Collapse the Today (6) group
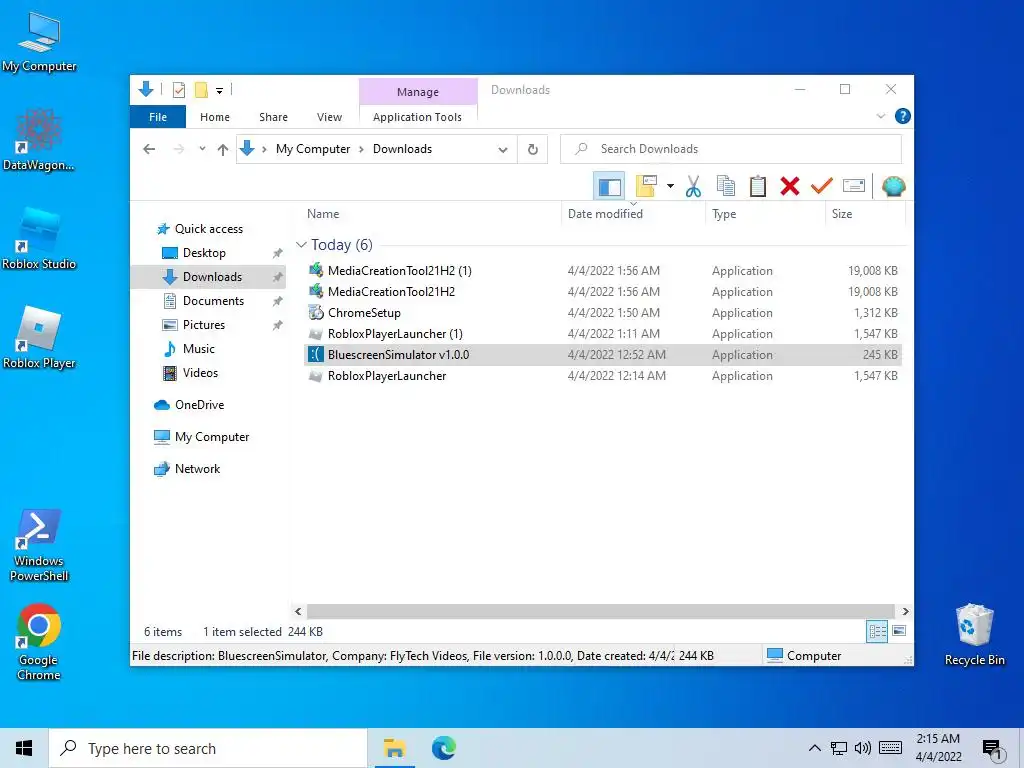 (301, 245)
